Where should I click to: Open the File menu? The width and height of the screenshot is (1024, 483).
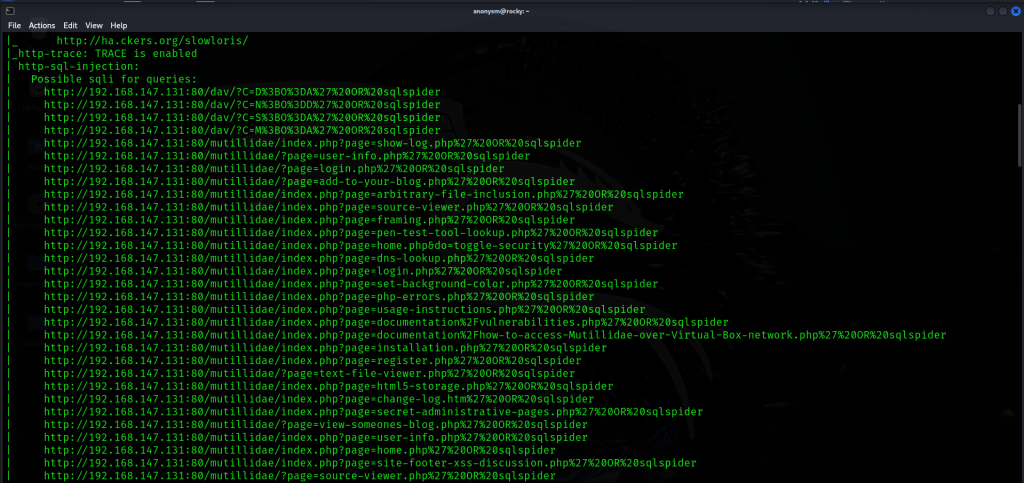pos(14,25)
